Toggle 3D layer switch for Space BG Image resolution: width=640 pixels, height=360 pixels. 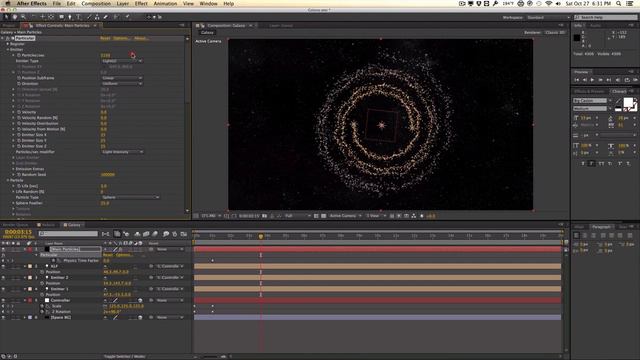140,317
